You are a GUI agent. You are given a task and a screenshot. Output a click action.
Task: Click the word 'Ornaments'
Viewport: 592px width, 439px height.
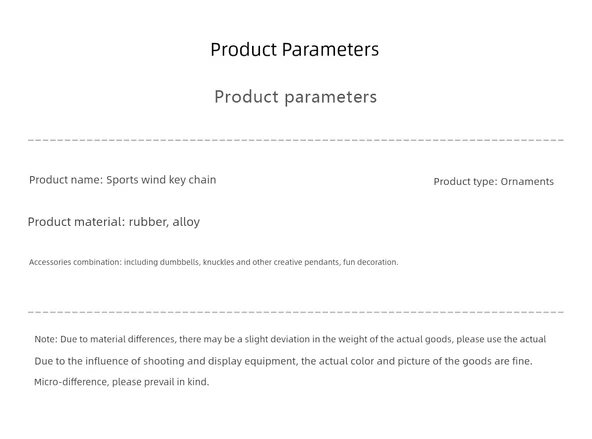(527, 182)
